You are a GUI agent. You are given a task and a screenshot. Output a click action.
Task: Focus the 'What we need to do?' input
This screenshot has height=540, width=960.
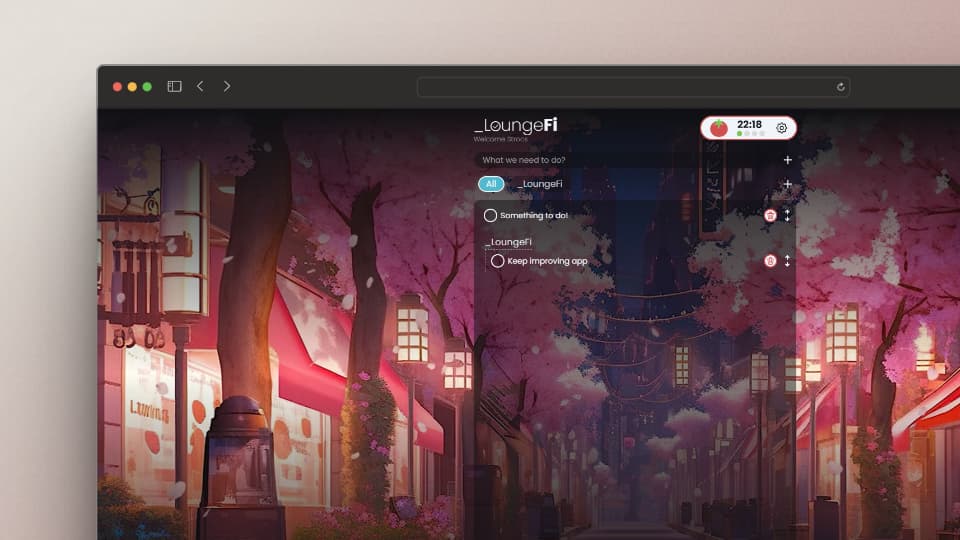tap(628, 160)
